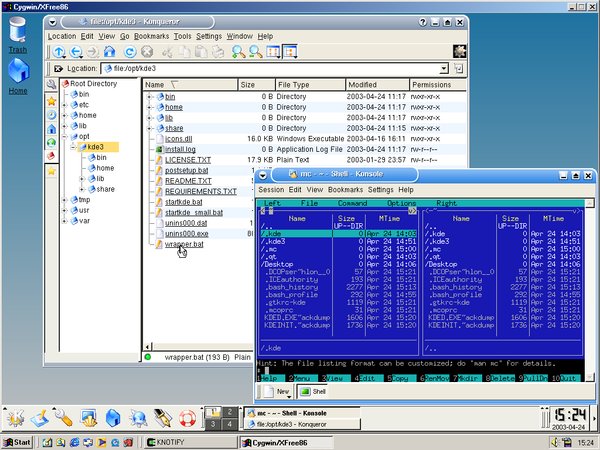This screenshot has width=600, height=450.
Task: Click the Go button beside Location field
Action: (x=458, y=68)
